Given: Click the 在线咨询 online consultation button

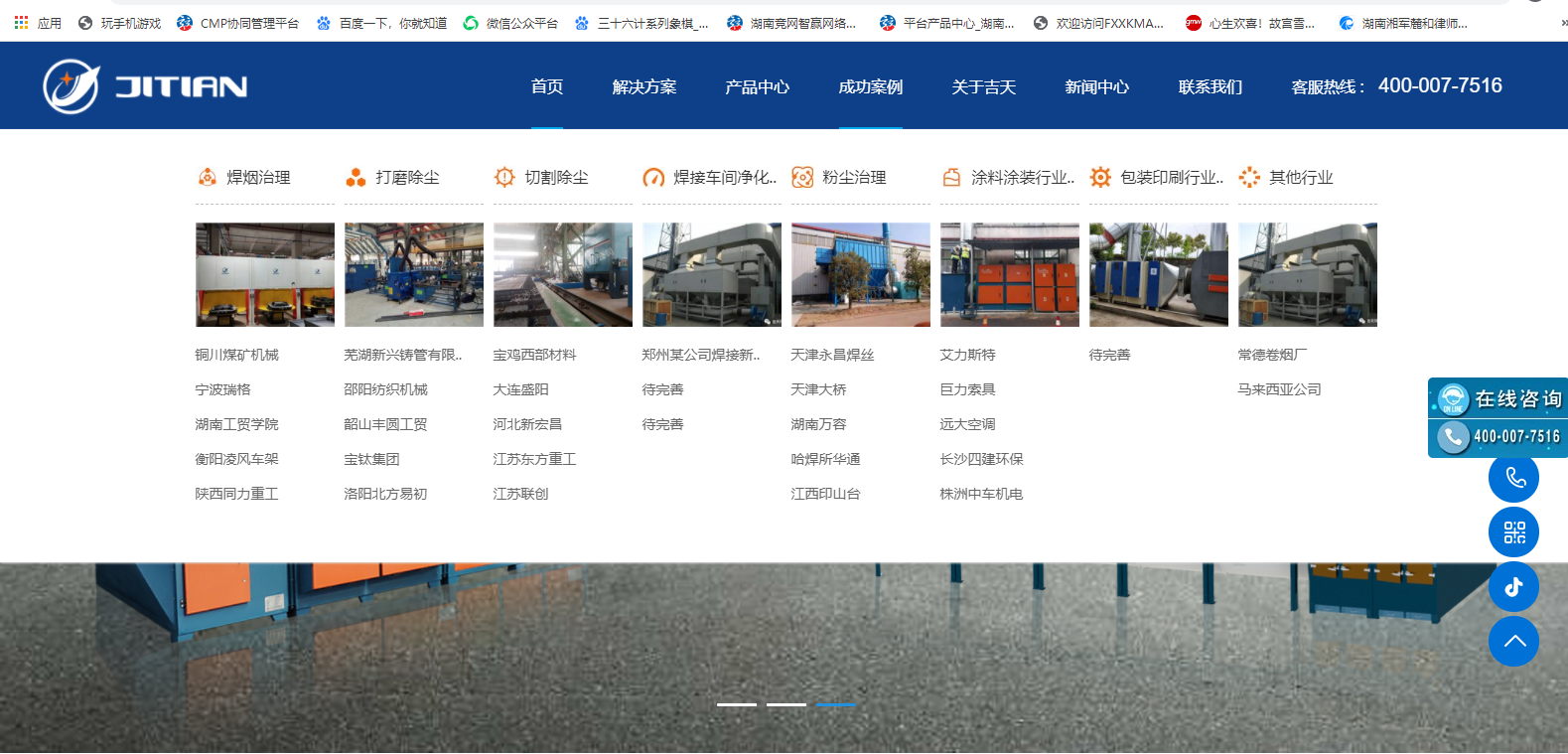Looking at the screenshot, I should [1497, 398].
